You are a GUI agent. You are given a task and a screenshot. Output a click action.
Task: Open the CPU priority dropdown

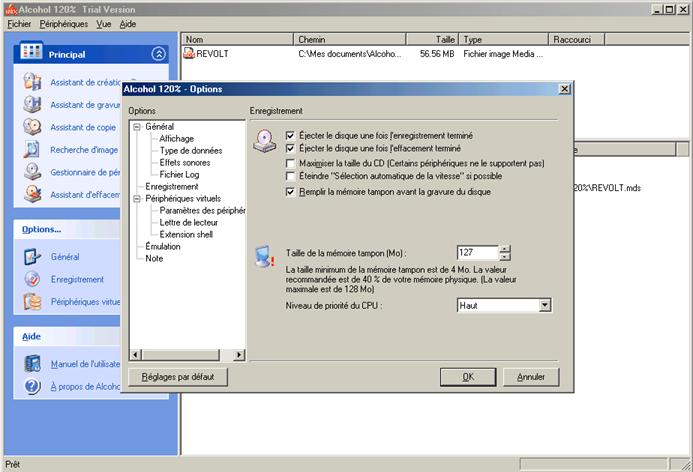coord(545,305)
